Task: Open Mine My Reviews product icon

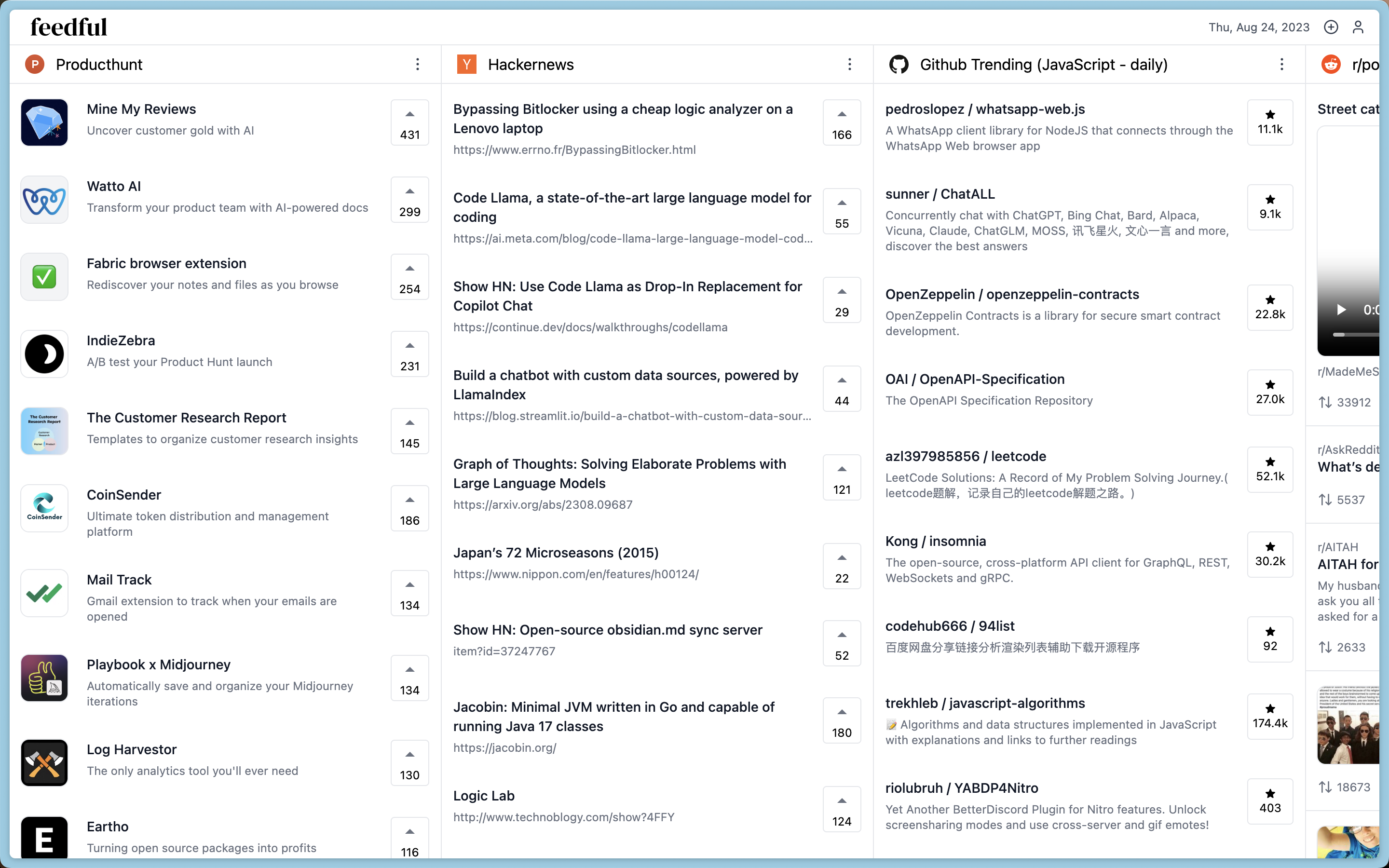Action: [44, 122]
